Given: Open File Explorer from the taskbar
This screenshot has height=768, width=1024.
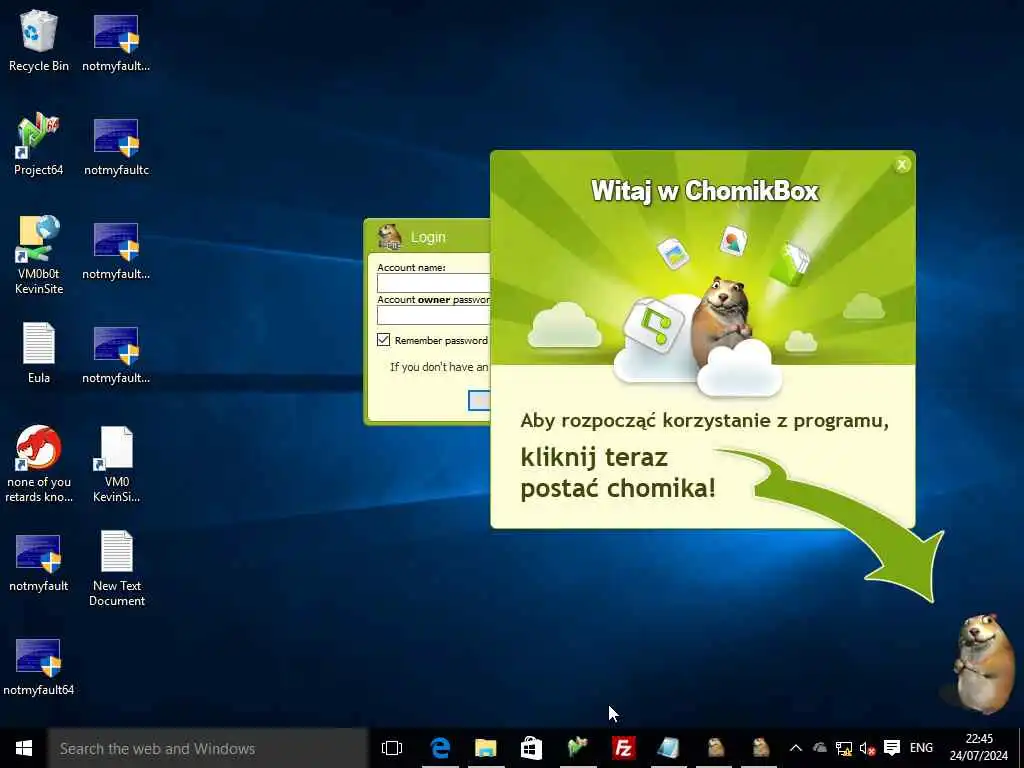Looking at the screenshot, I should [x=485, y=748].
